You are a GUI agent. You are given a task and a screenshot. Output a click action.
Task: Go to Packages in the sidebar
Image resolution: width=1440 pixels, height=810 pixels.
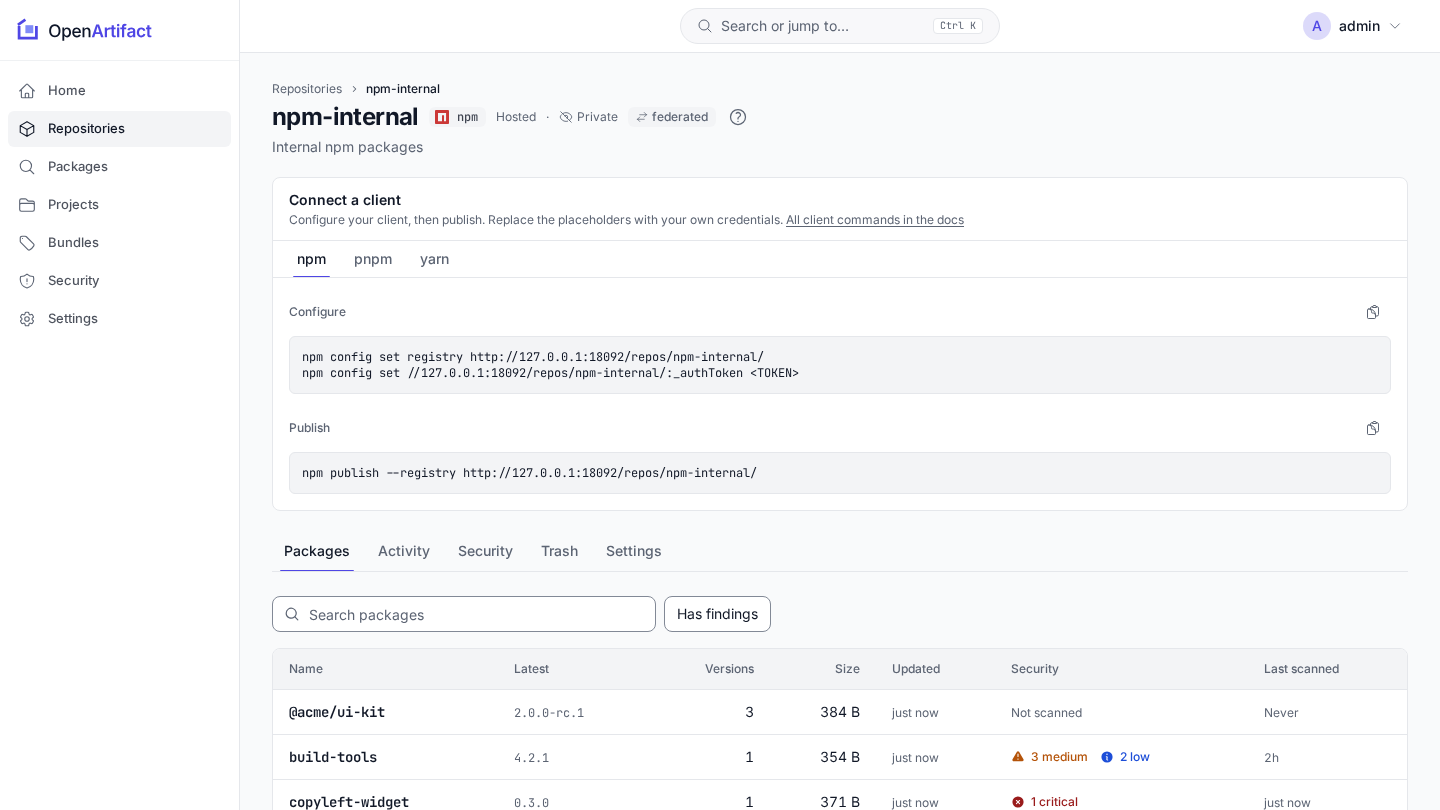119,166
